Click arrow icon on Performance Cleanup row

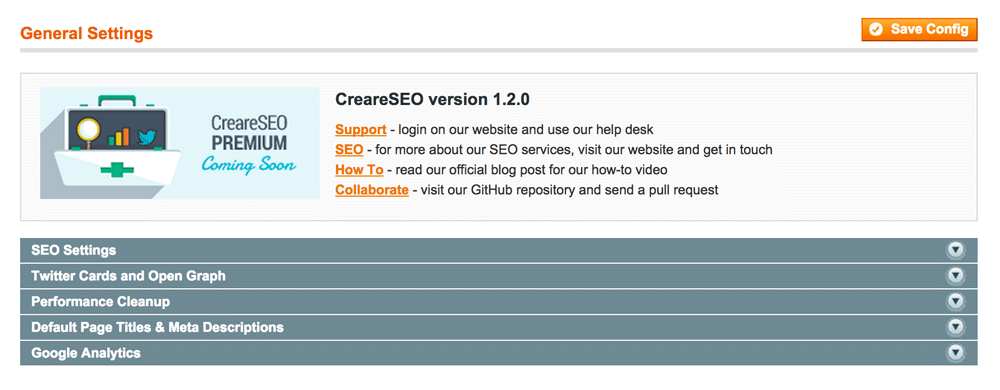tap(955, 301)
